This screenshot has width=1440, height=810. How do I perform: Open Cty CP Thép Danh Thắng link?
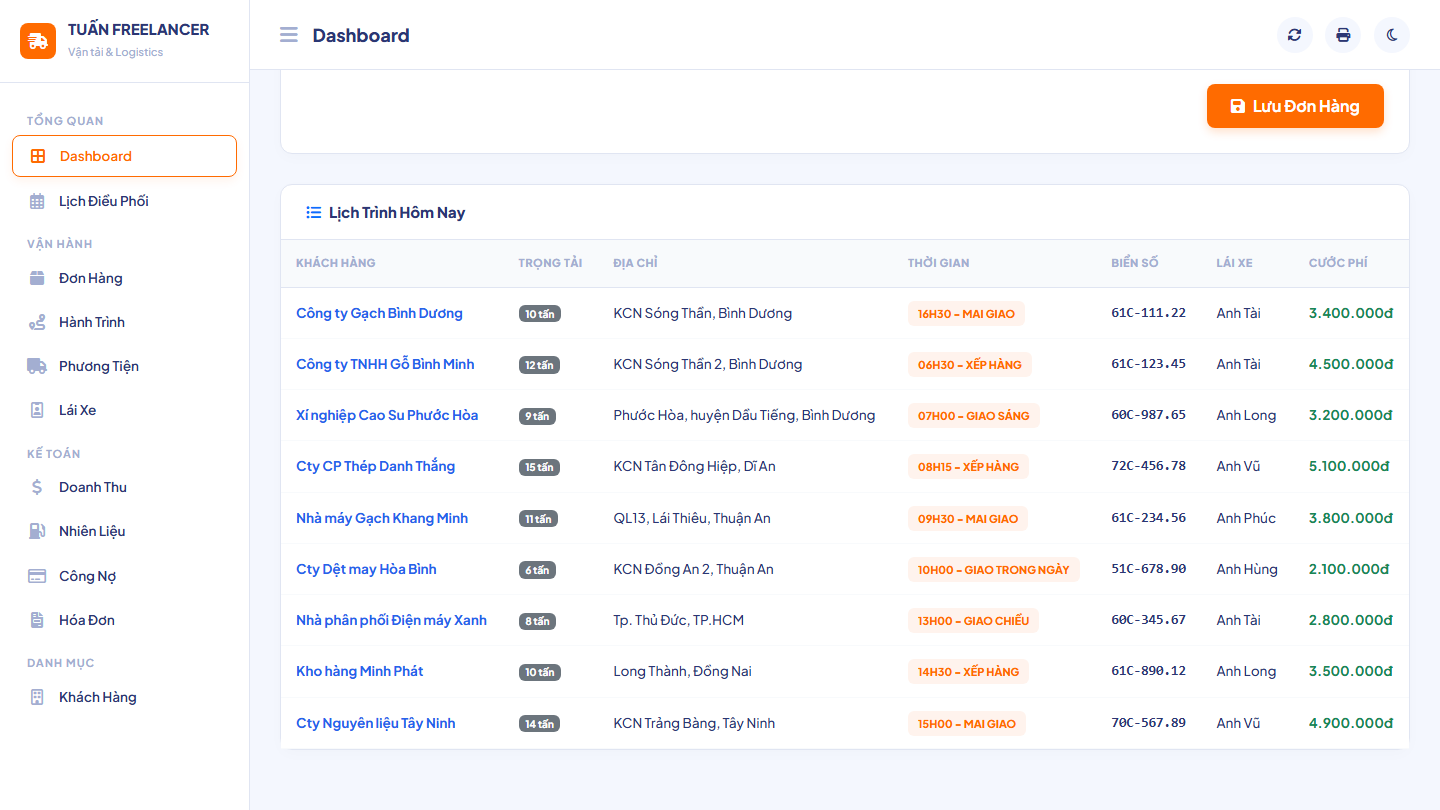(375, 466)
